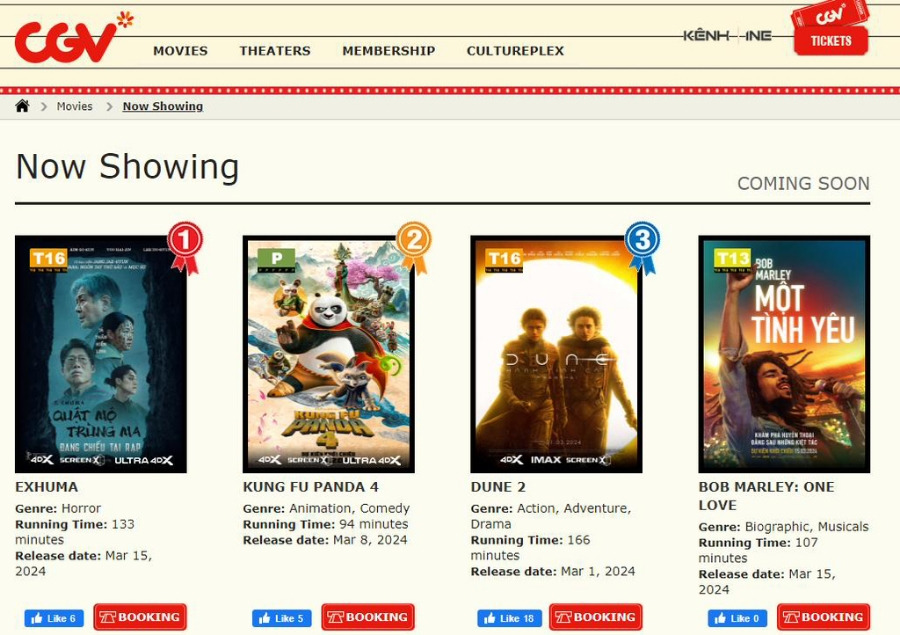Click the T13 rating badge on Bob Marley
This screenshot has height=635, width=900.
[732, 260]
